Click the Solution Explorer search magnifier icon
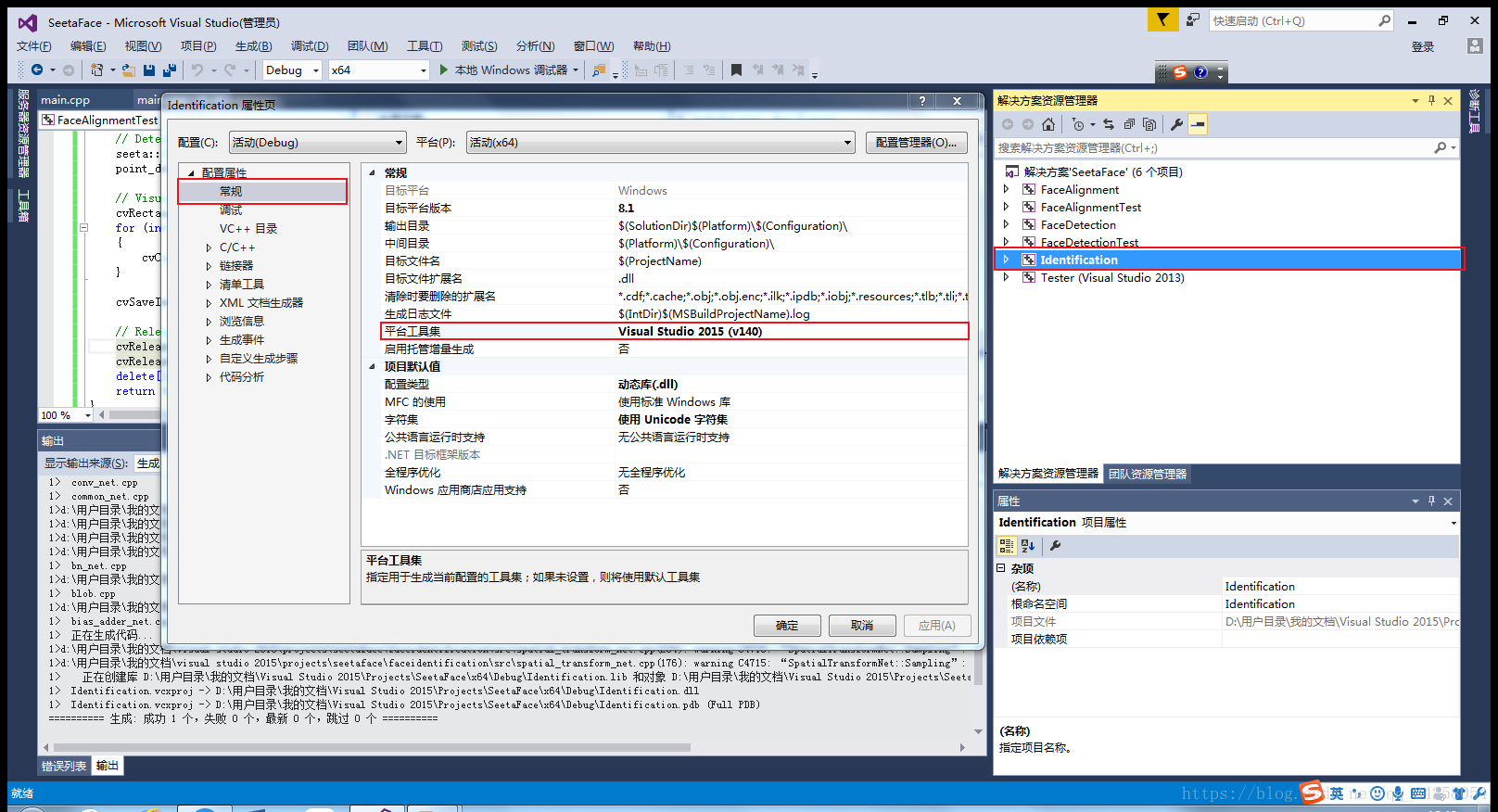Image resolution: width=1498 pixels, height=812 pixels. (1440, 147)
